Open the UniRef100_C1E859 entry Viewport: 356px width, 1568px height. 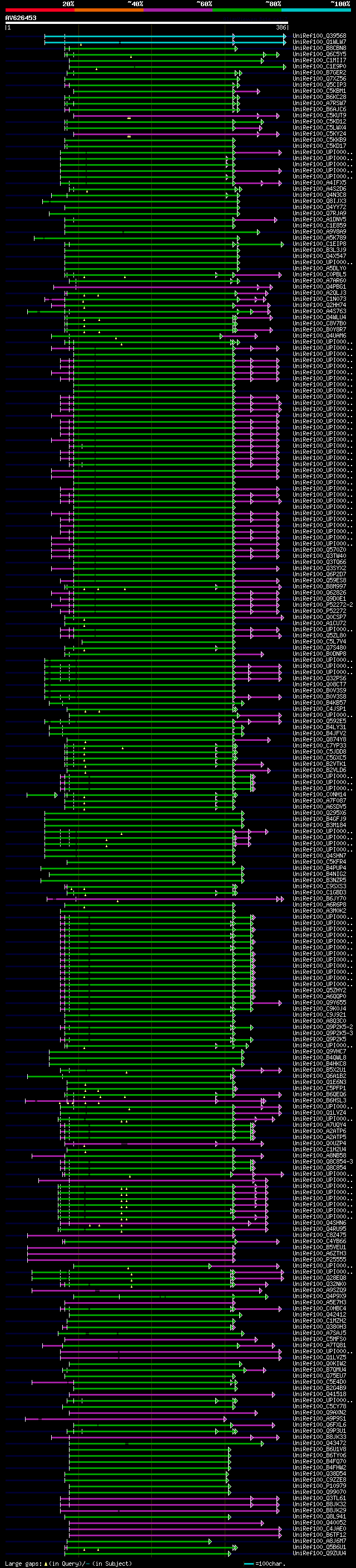pyautogui.click(x=319, y=225)
